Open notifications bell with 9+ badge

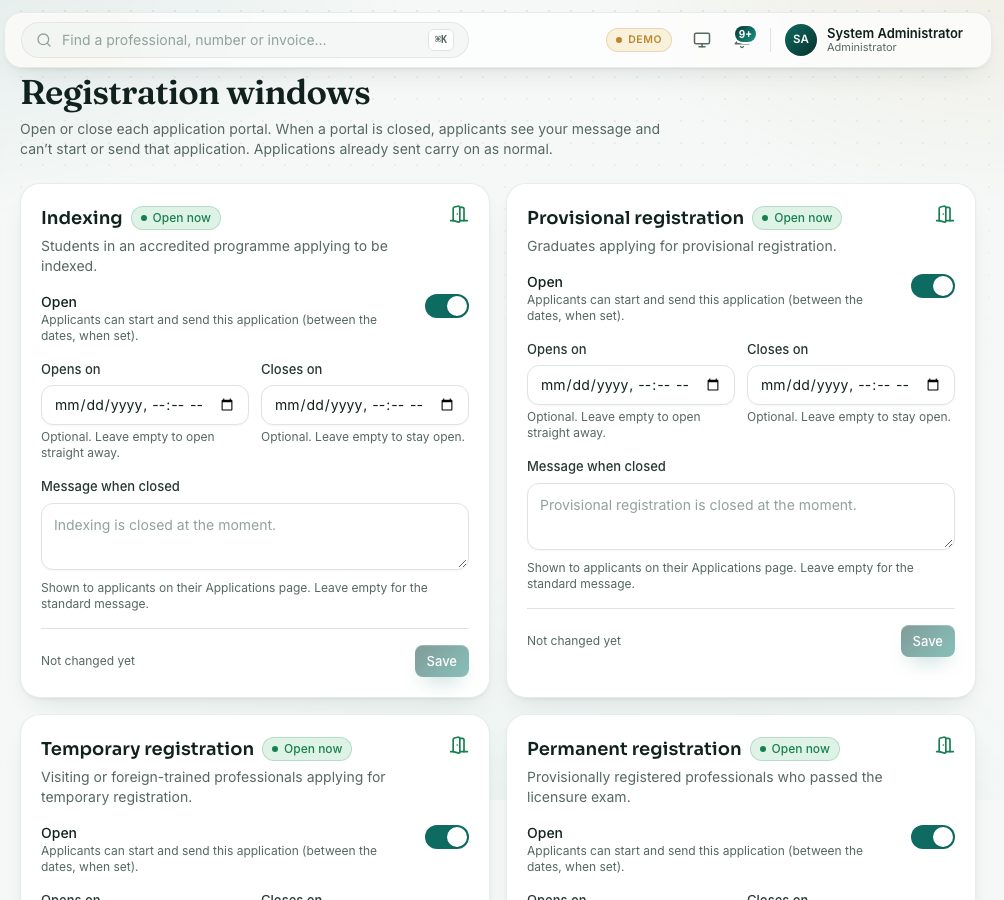click(x=743, y=38)
